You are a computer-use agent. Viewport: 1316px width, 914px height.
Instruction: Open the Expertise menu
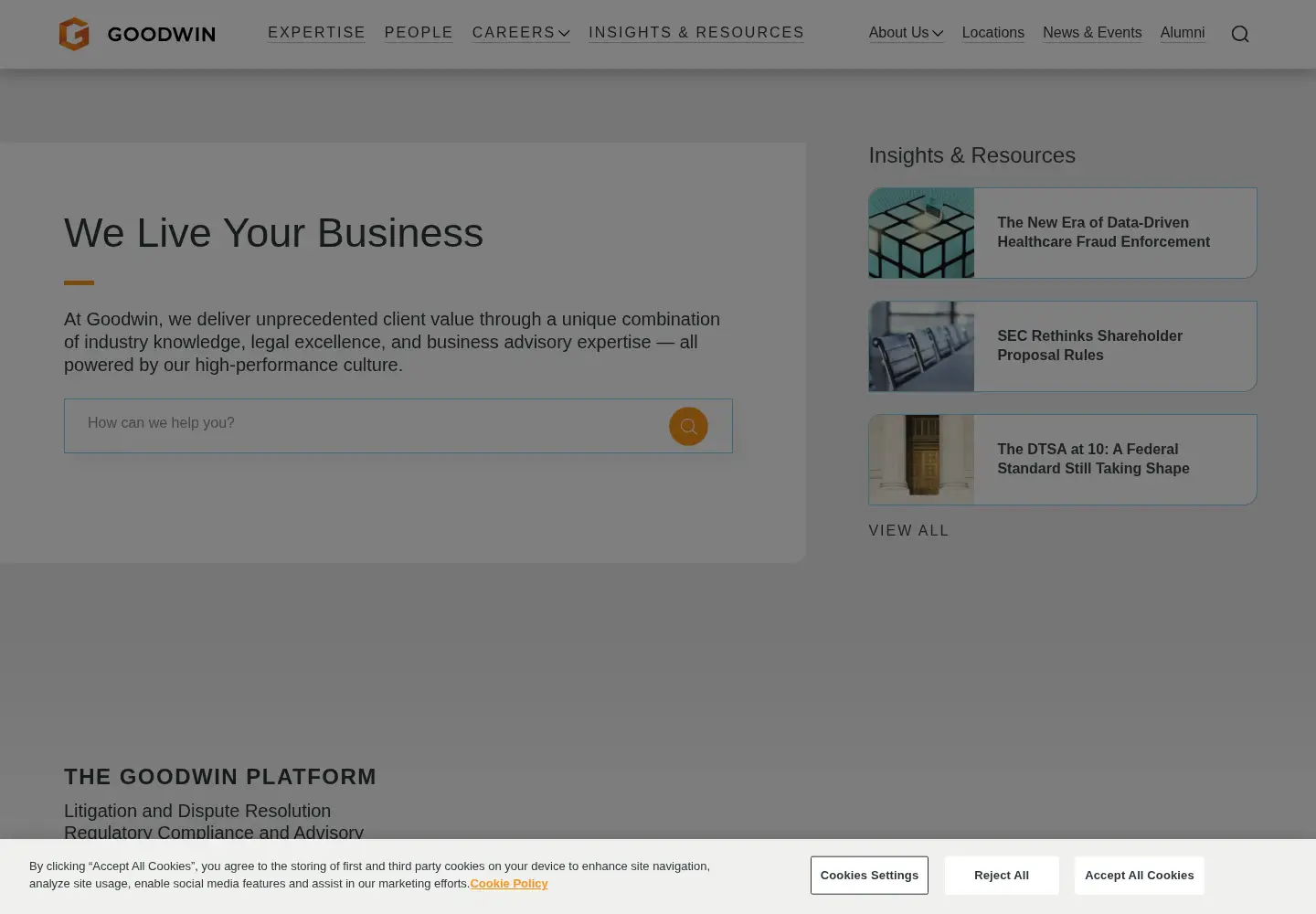pyautogui.click(x=316, y=33)
